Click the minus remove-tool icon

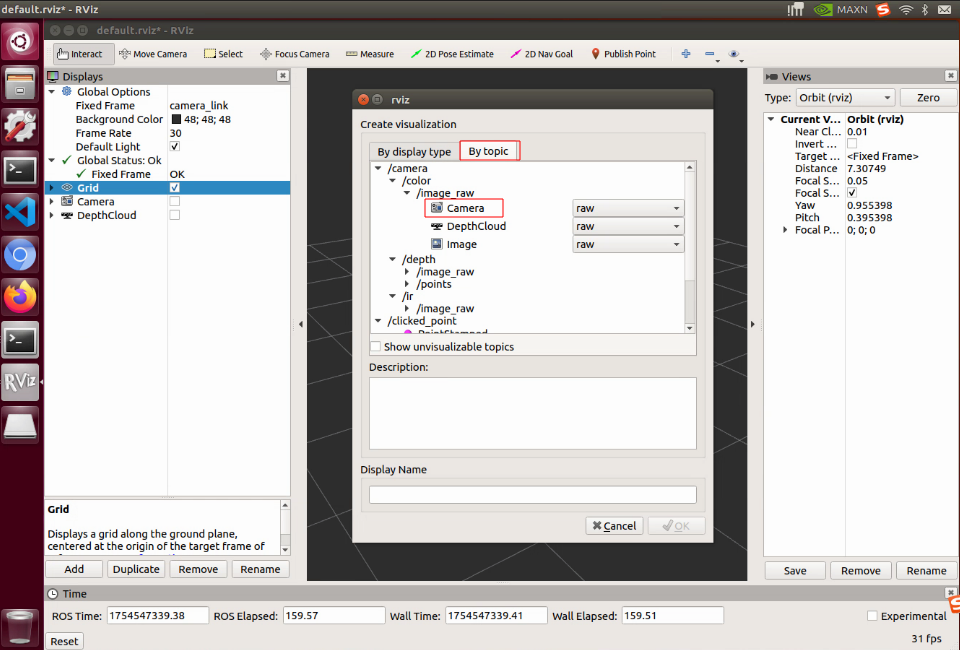click(x=710, y=54)
